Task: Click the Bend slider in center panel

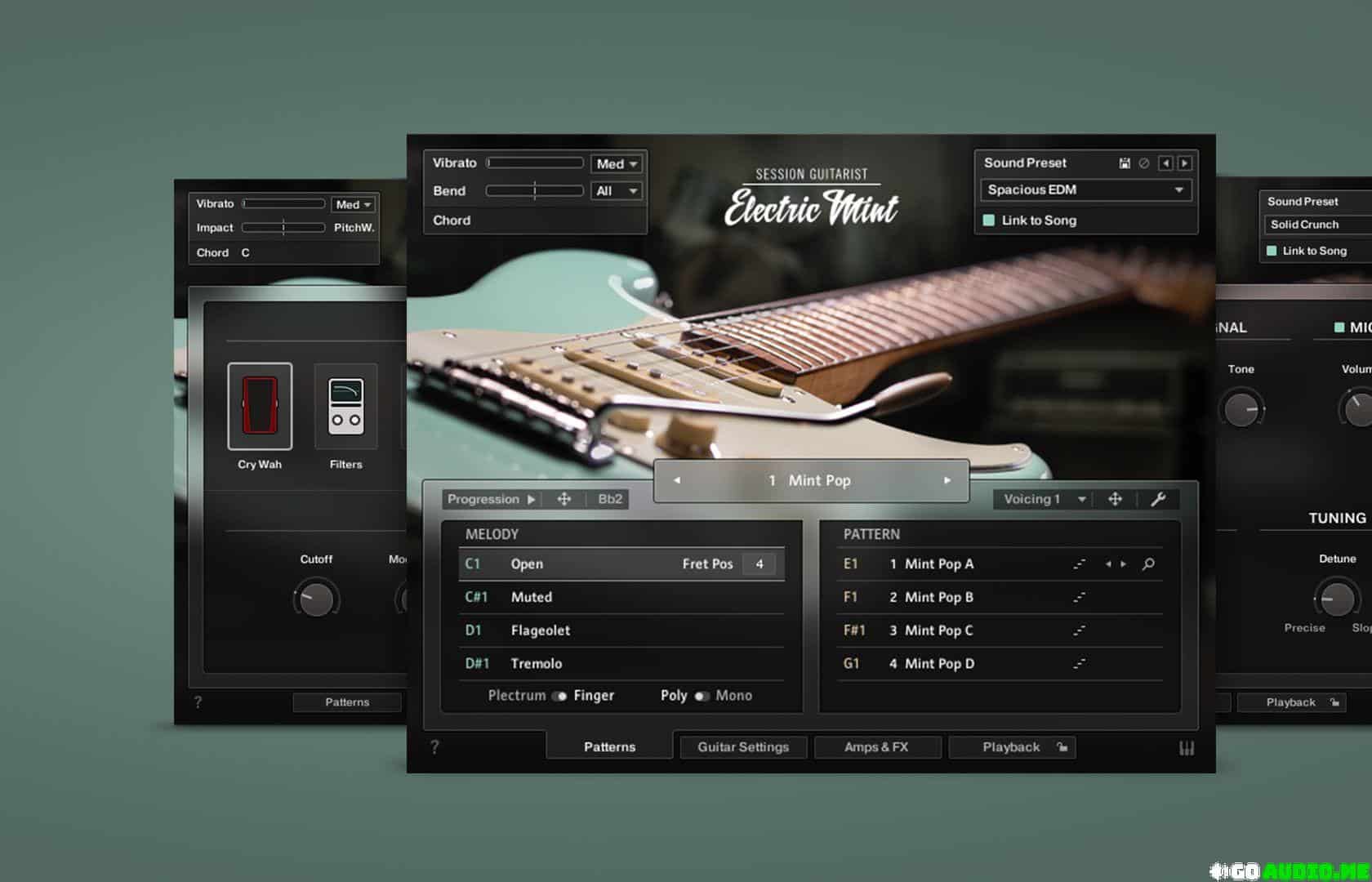Action: point(534,191)
